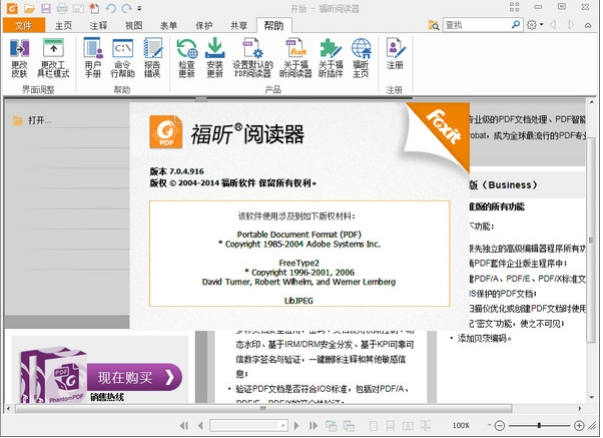
Task: Open page number dropdown in status bar
Action: pos(283,425)
